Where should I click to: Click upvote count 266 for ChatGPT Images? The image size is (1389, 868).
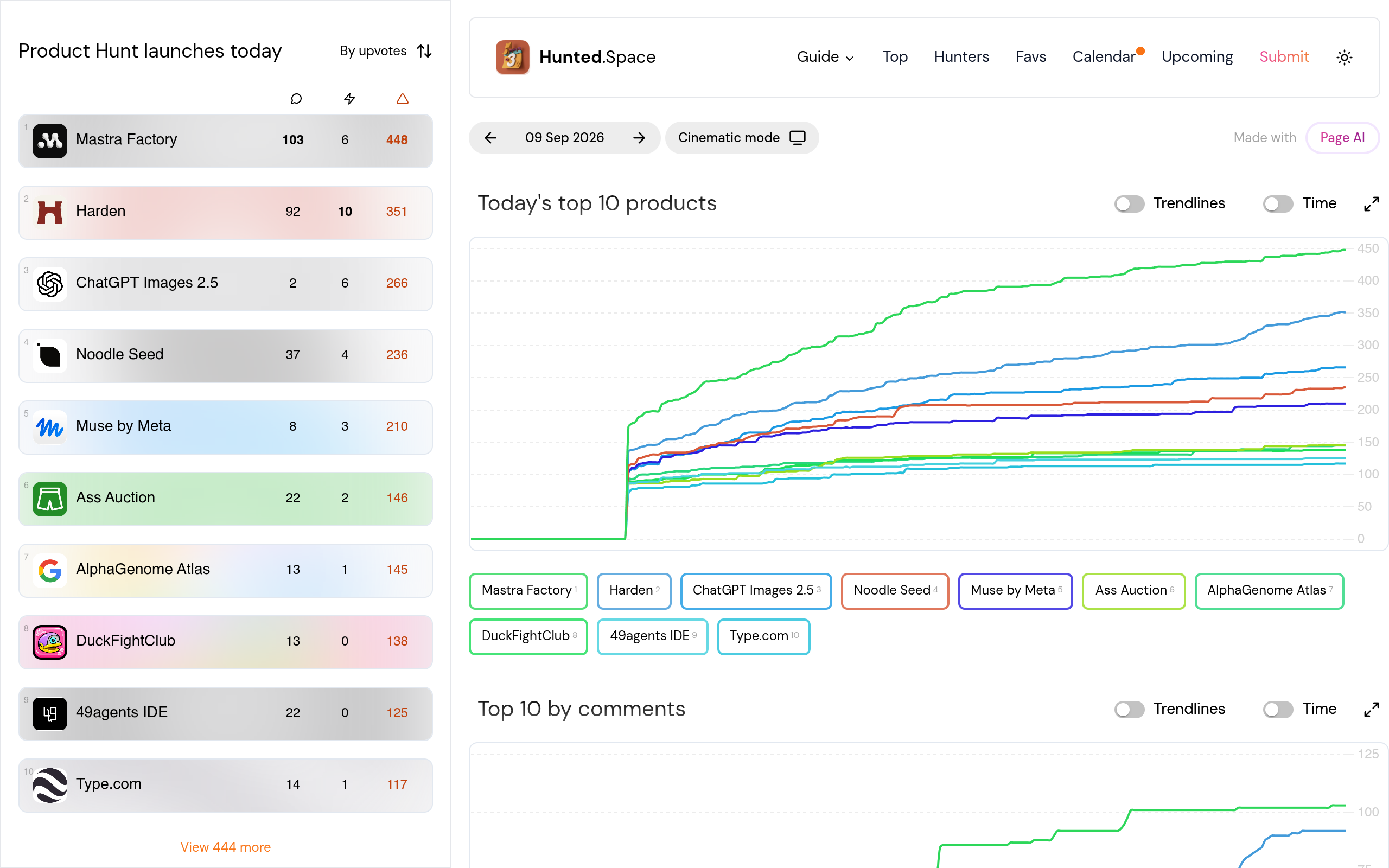397,284
